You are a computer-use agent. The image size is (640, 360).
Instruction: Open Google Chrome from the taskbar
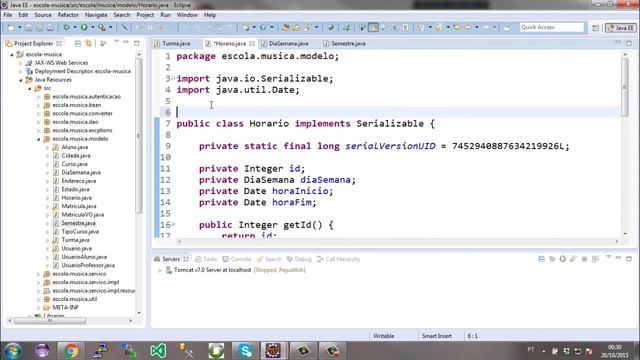click(71, 351)
